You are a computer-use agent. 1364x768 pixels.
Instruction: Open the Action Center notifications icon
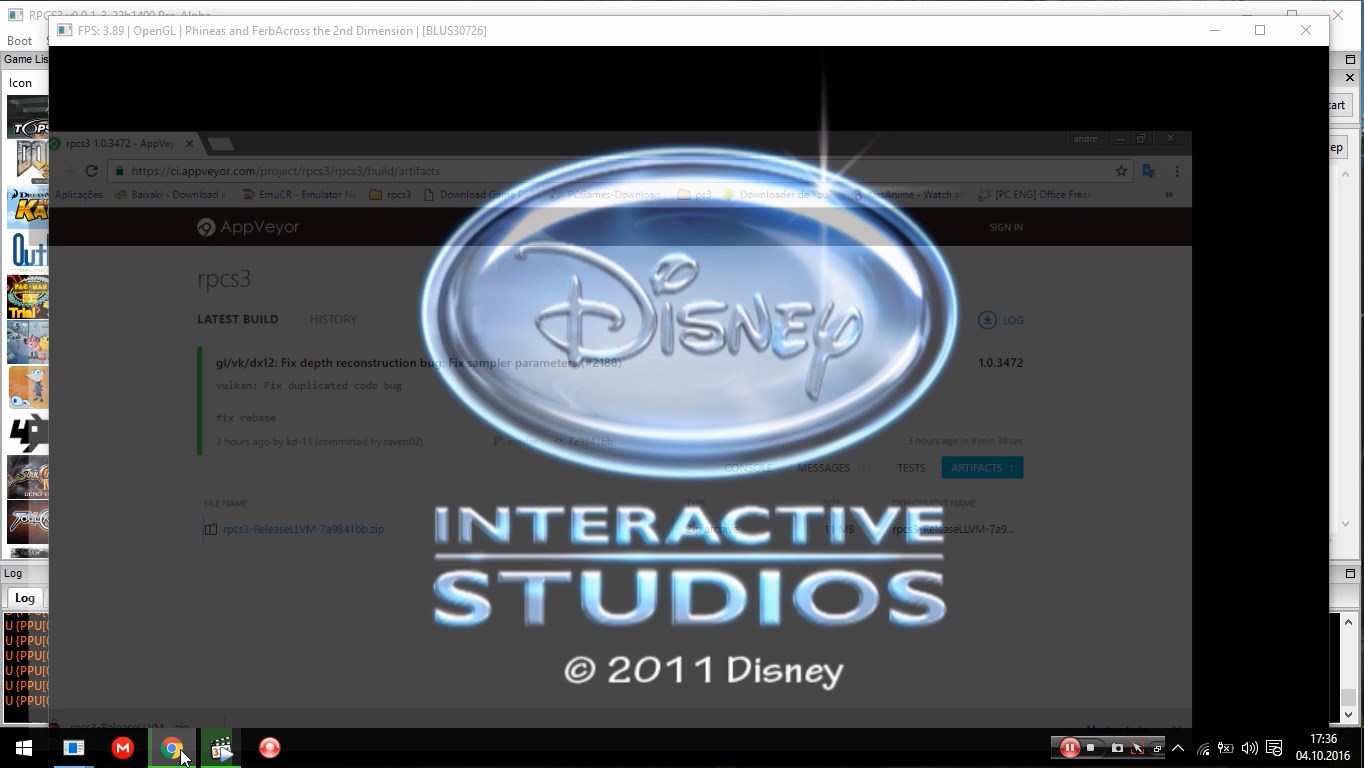1274,748
